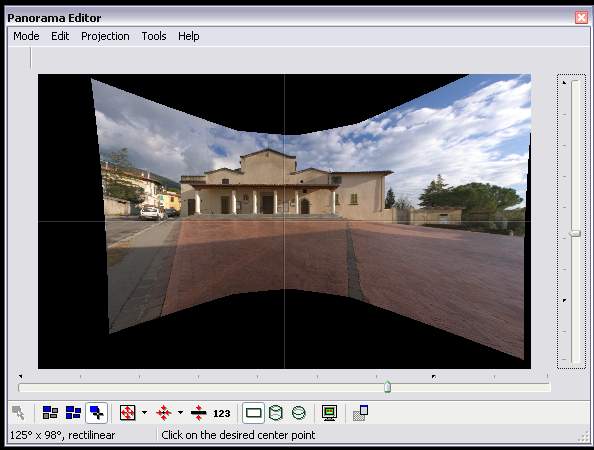Click the vertical field of view slider handle
Image resolution: width=594 pixels, height=450 pixels.
[575, 233]
